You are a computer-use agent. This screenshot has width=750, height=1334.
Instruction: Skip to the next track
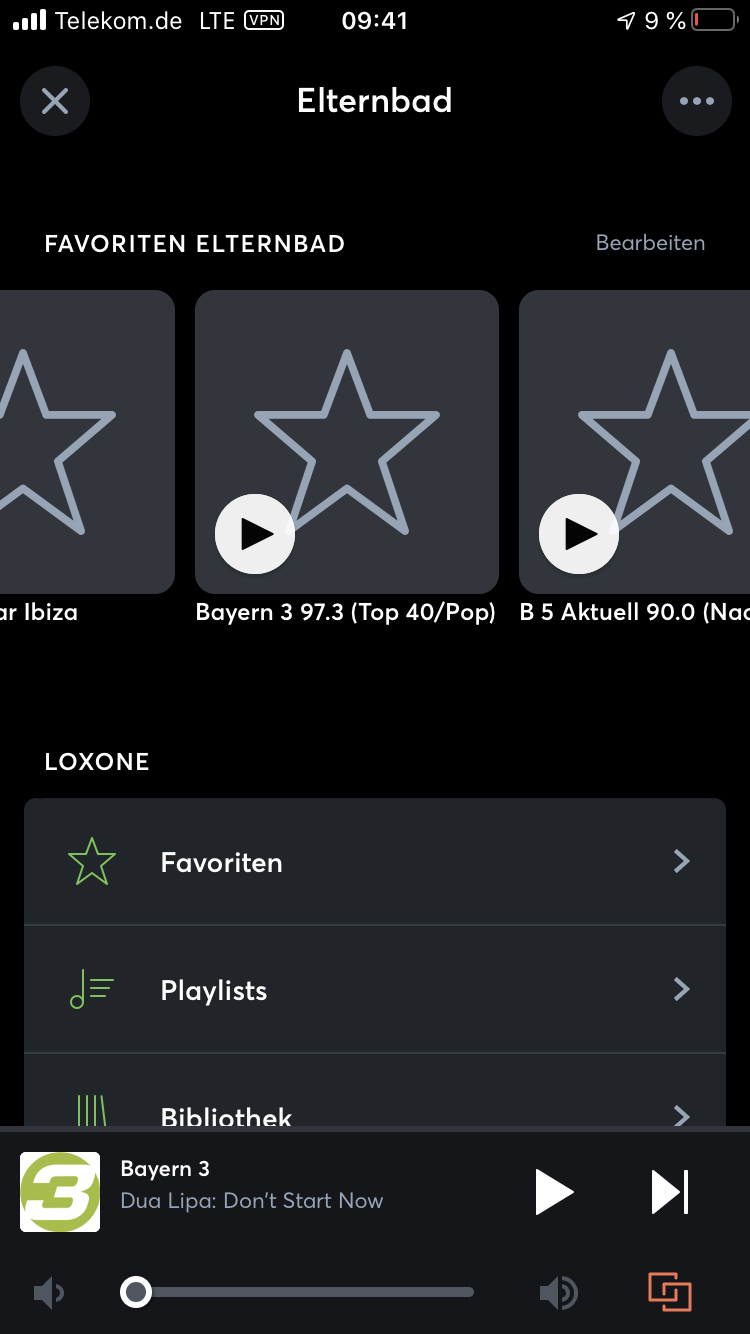(670, 1192)
